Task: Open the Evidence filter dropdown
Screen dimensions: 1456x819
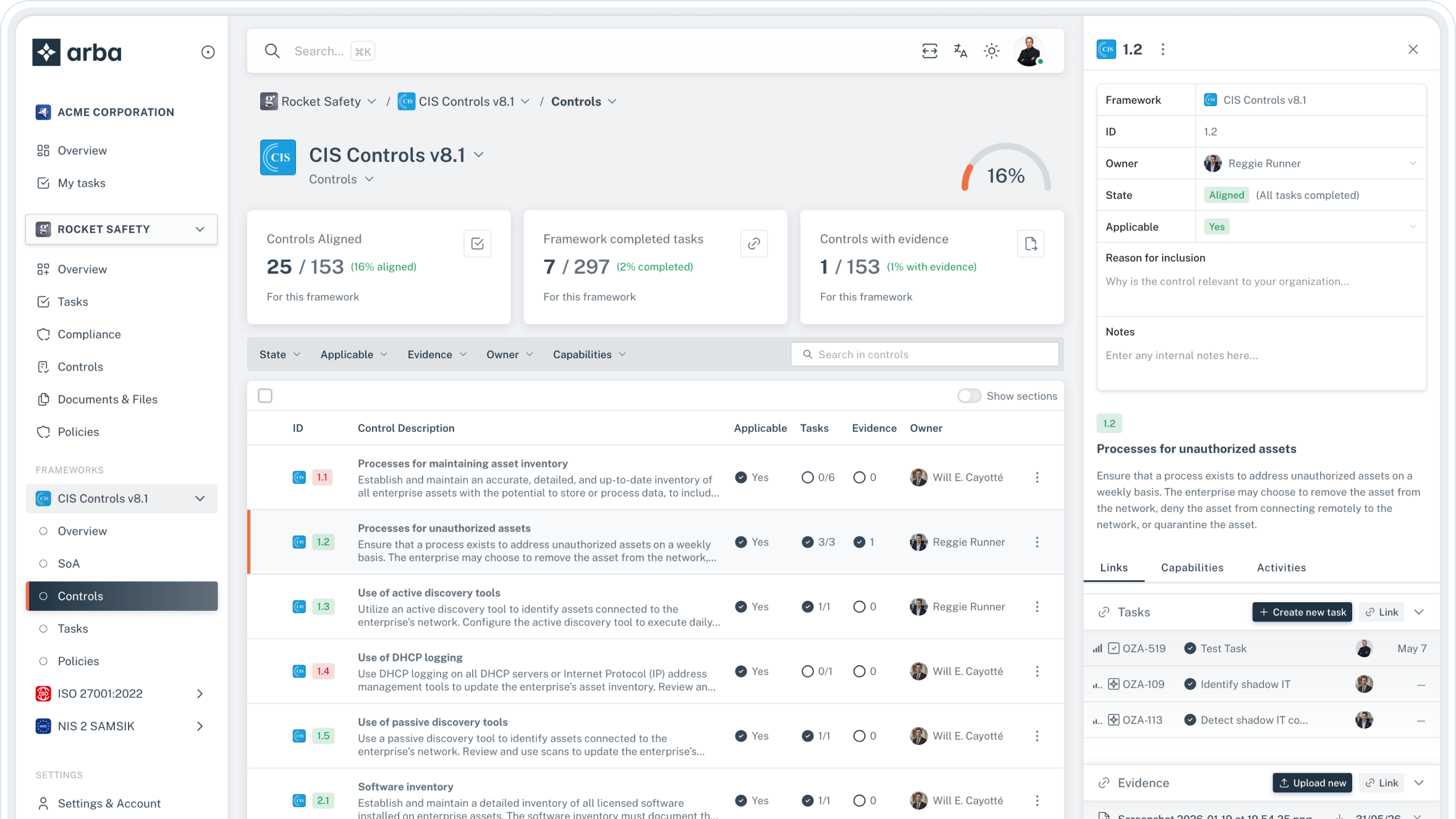Action: coord(437,355)
